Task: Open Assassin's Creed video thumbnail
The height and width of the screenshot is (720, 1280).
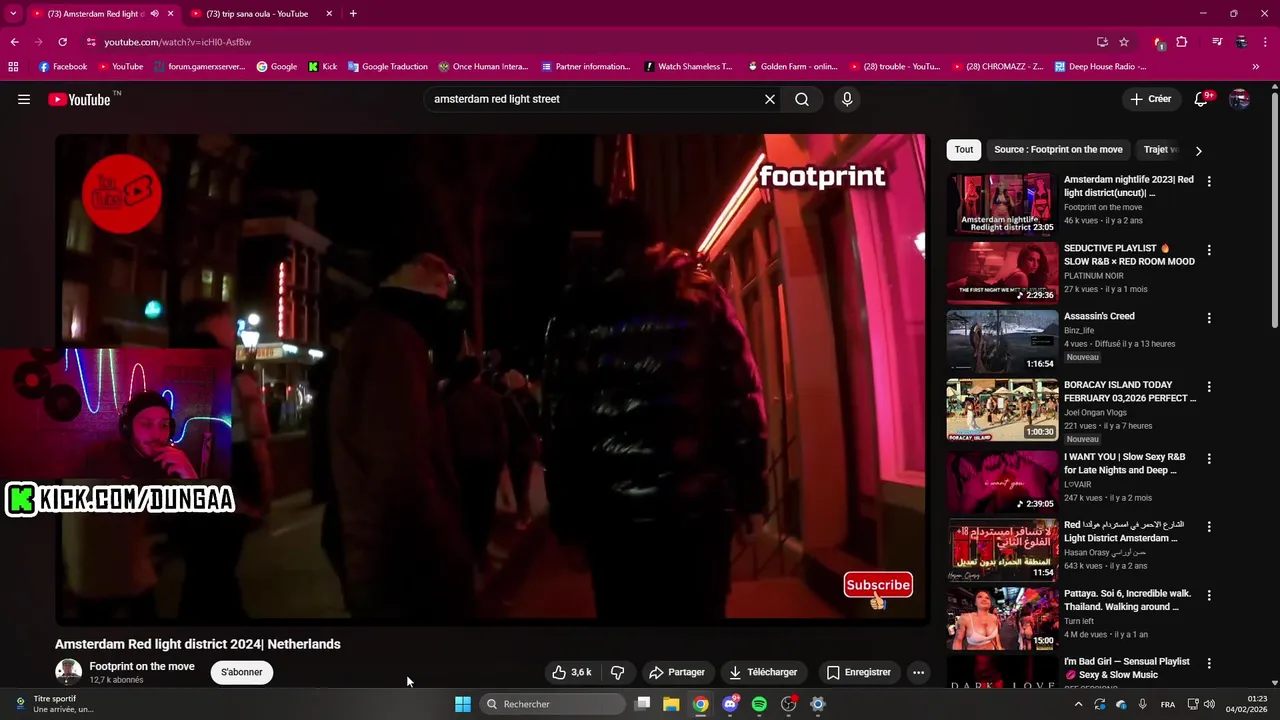Action: pyautogui.click(x=1002, y=341)
